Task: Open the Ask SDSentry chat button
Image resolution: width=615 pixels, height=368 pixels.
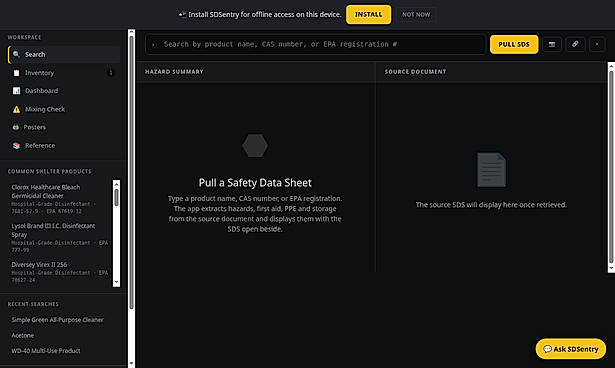Action: point(571,349)
